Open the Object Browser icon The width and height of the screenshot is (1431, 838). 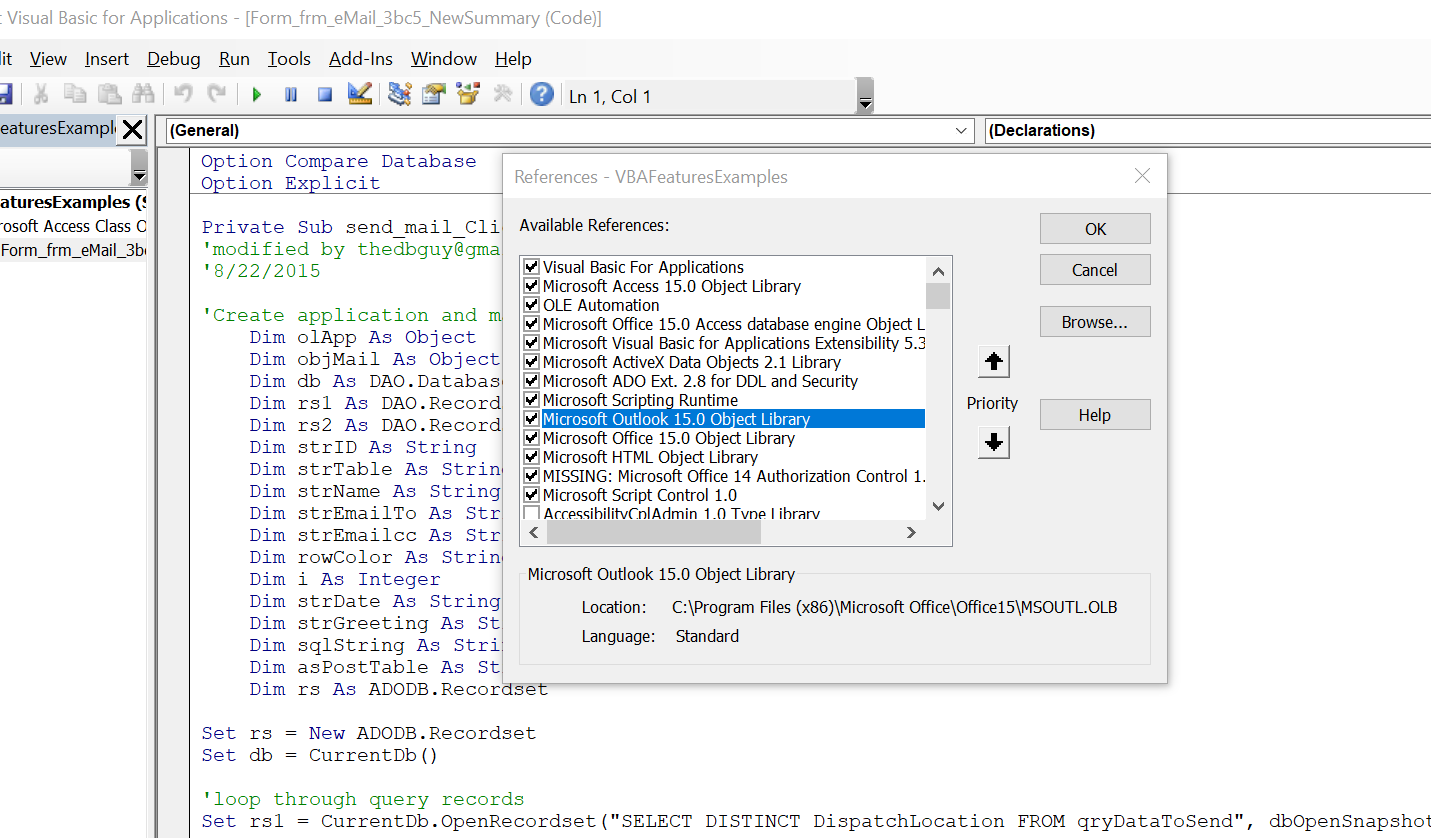(x=468, y=95)
